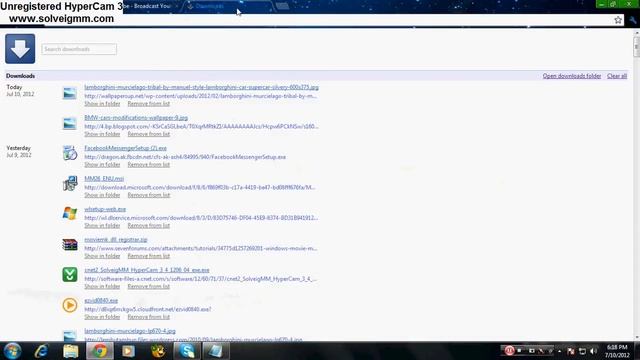This screenshot has width=640, height=360.
Task: Open the Chrome wrench settings menu
Action: (633, 20)
